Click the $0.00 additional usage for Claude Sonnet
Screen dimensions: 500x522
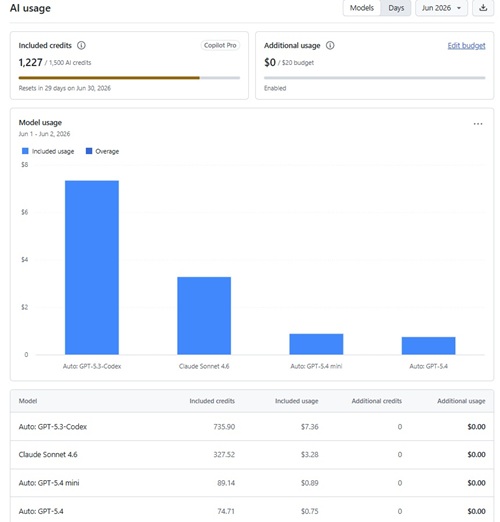pos(476,455)
